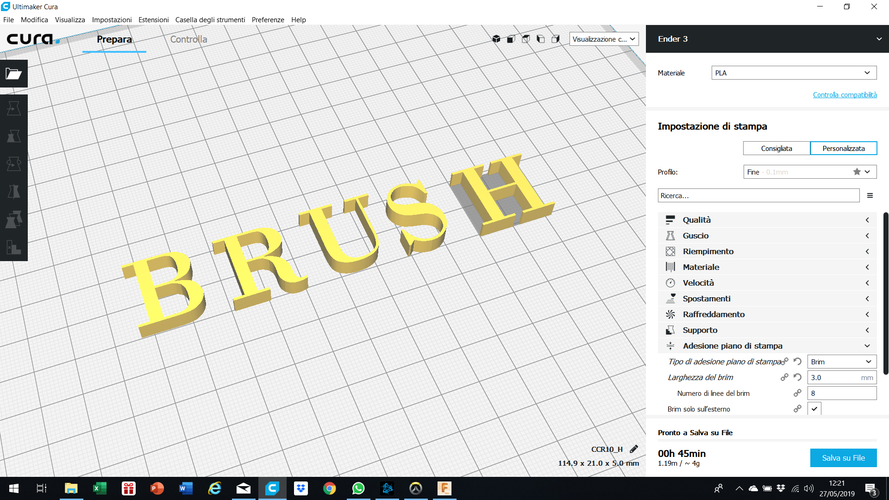Open file with the folder icon

[x=14, y=74]
